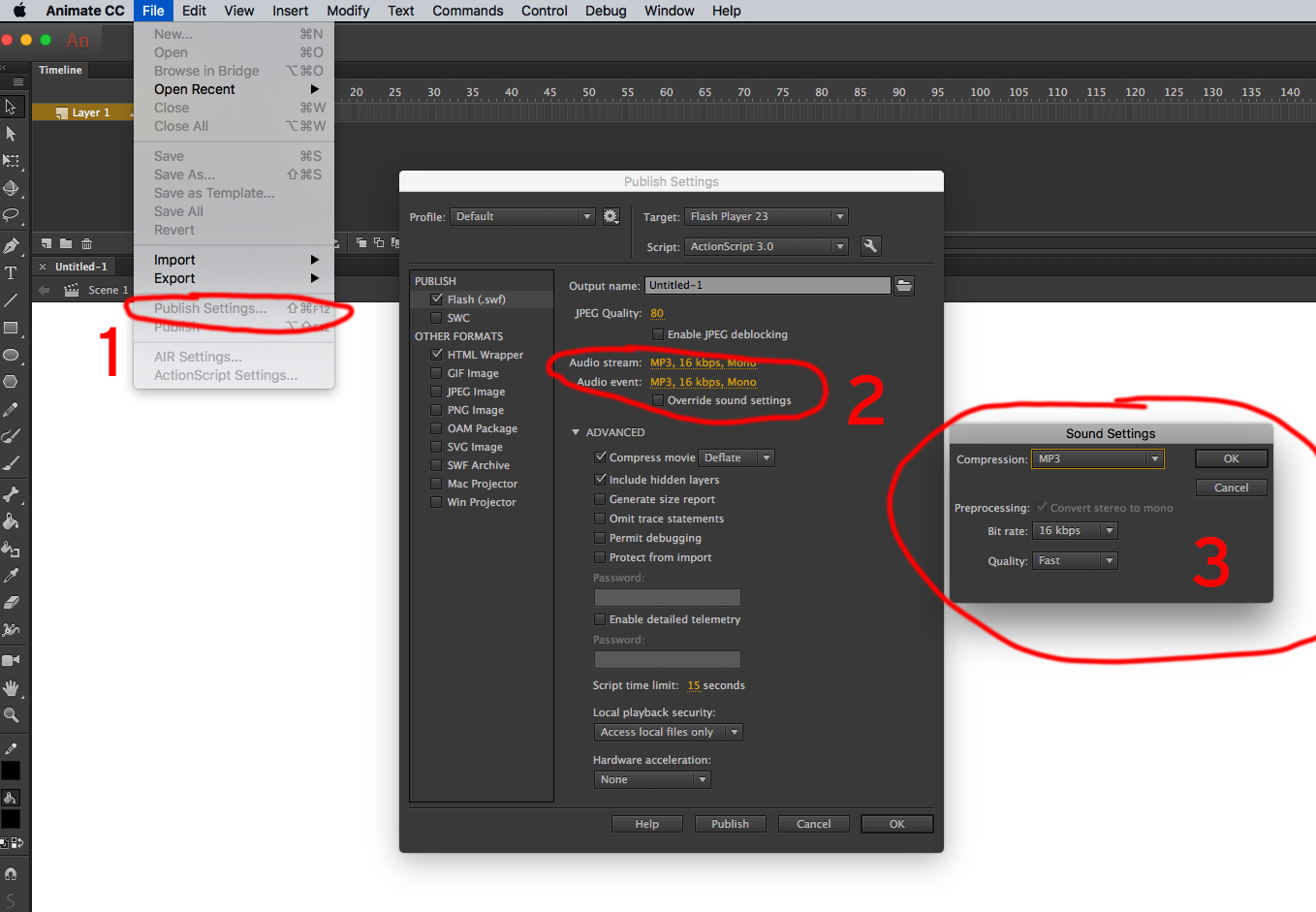This screenshot has width=1316, height=912.
Task: Open the Script ActionScript 3.0 dropdown
Action: click(767, 246)
